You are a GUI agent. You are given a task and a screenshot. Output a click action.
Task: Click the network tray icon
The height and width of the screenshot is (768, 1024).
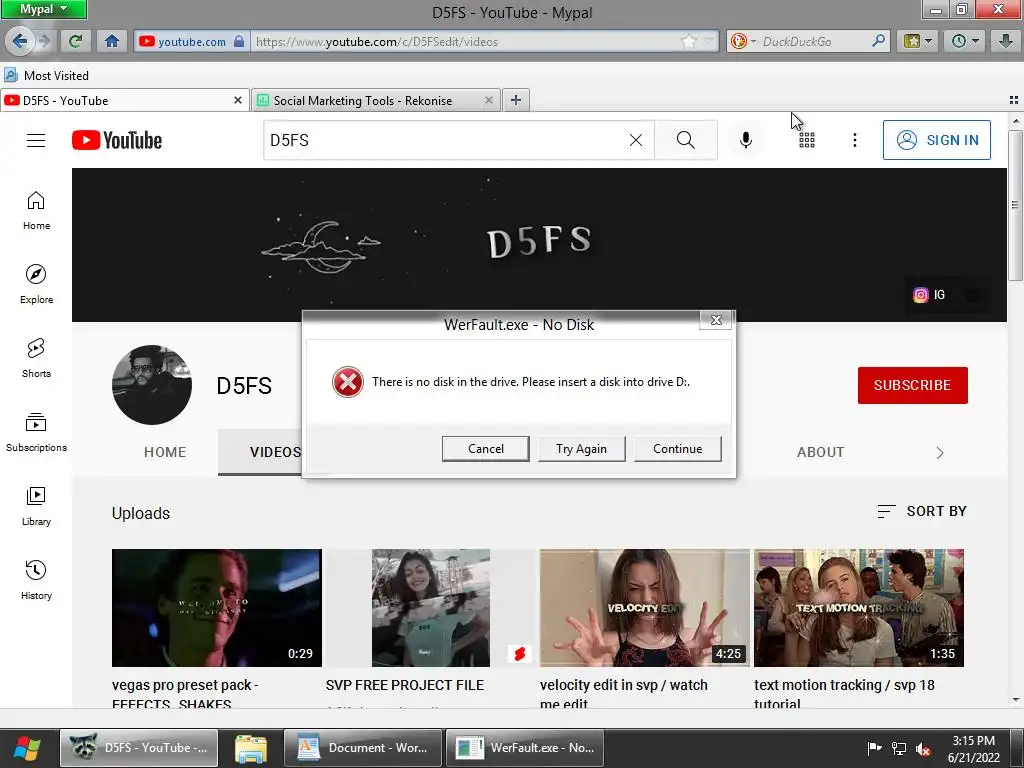(899, 749)
